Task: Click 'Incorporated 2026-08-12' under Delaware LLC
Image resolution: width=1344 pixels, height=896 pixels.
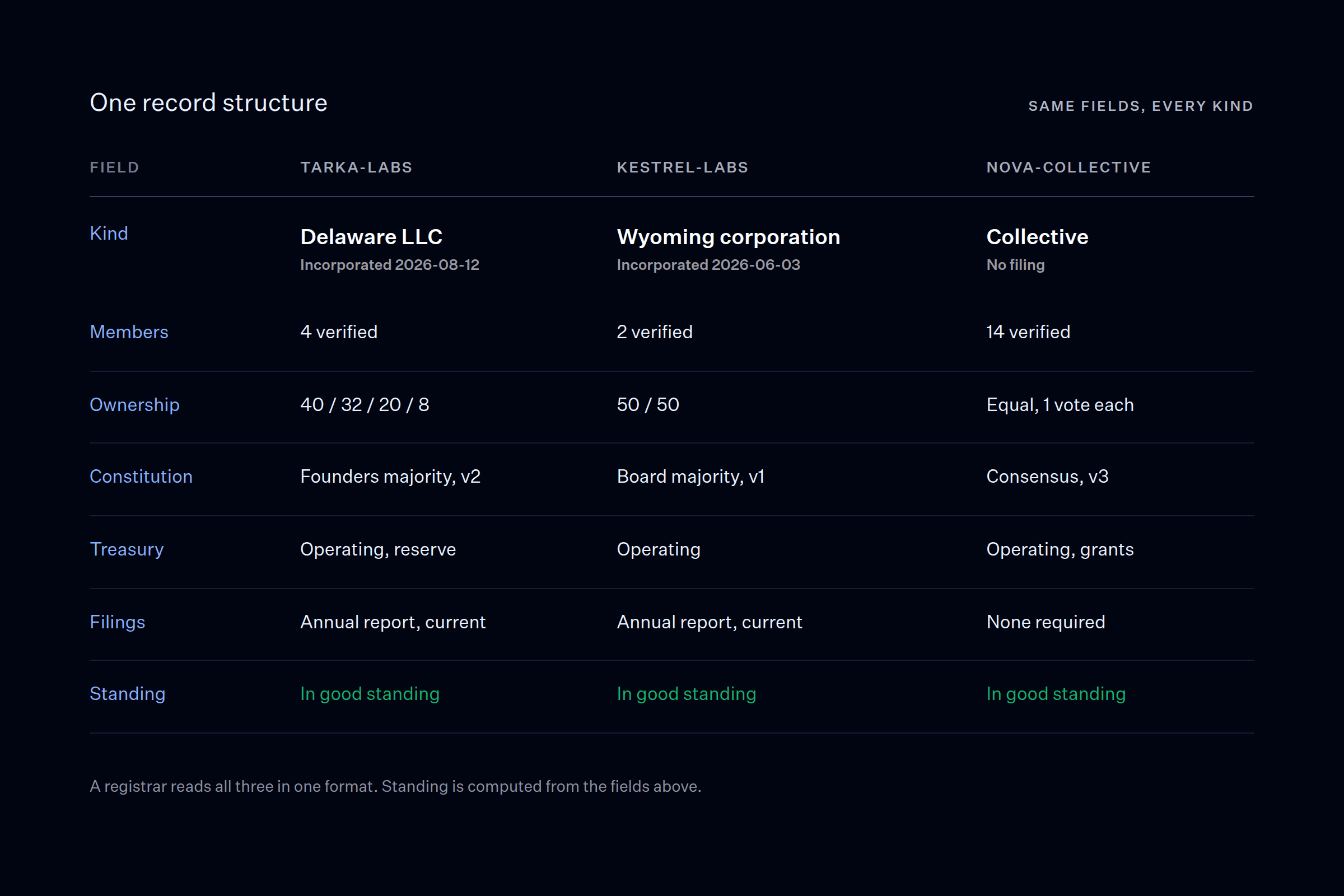Action: [390, 265]
